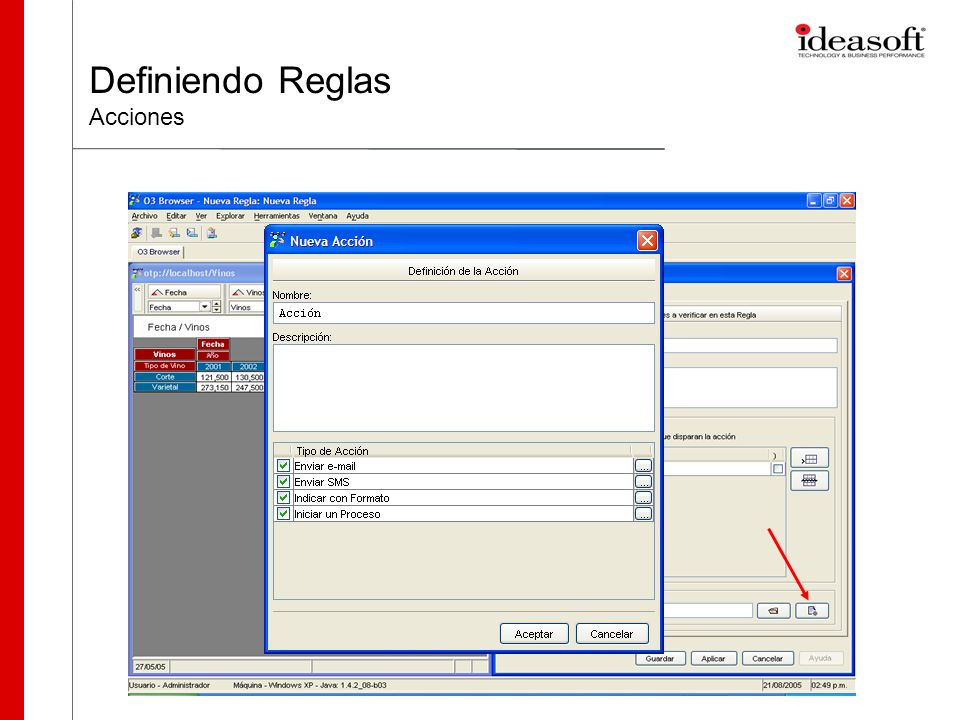Click the otp://localhost/Vinos window icon
960x720 pixels.
137,273
